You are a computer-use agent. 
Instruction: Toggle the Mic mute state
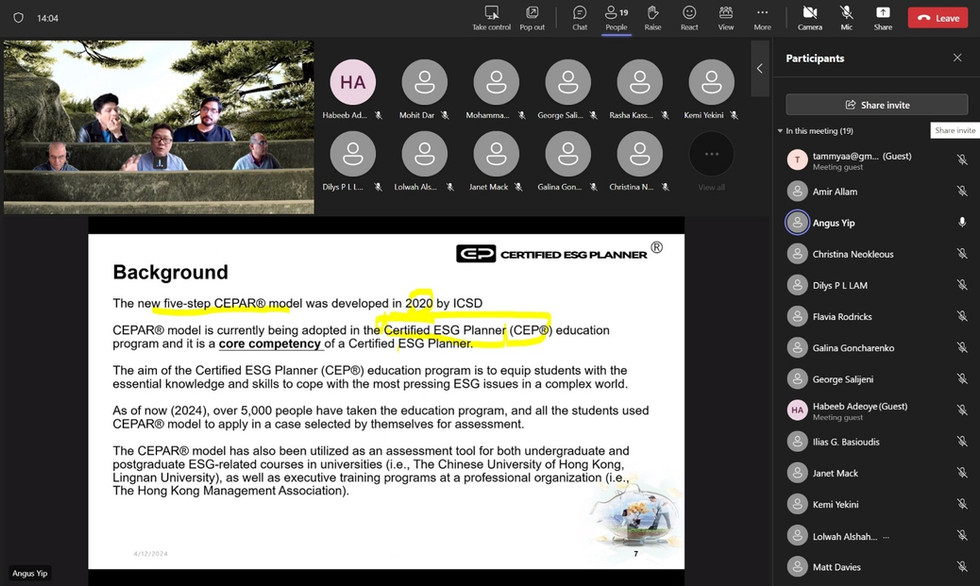pos(846,17)
